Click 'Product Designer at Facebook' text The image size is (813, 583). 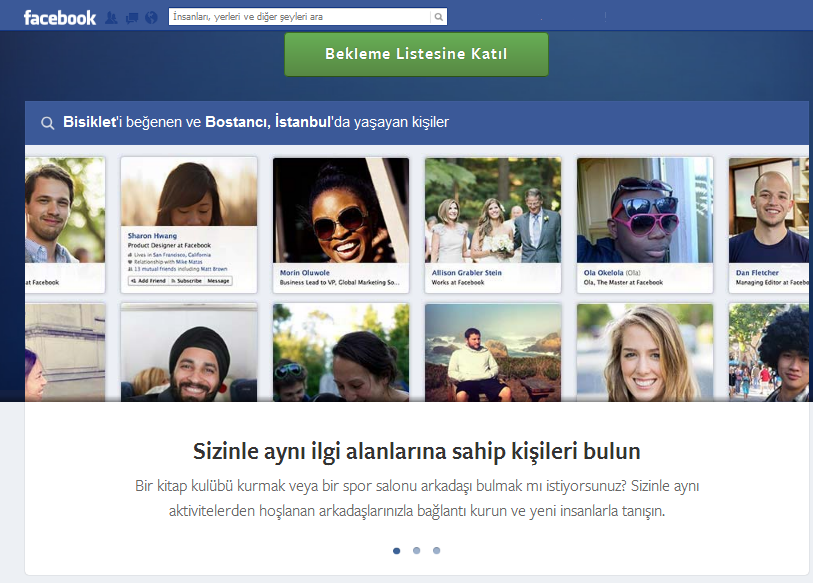(169, 245)
